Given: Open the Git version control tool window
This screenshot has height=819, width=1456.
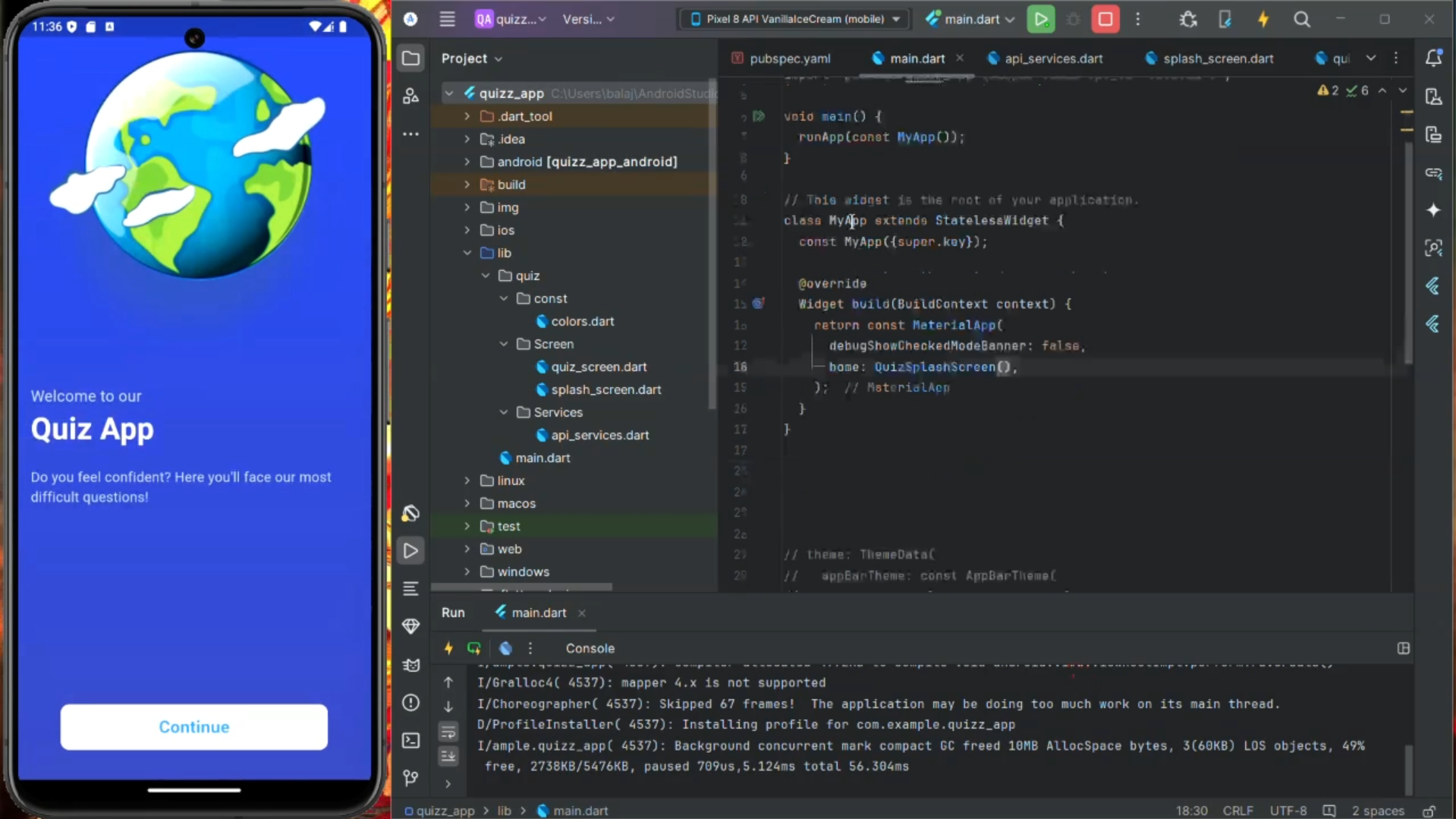Looking at the screenshot, I should [410, 777].
